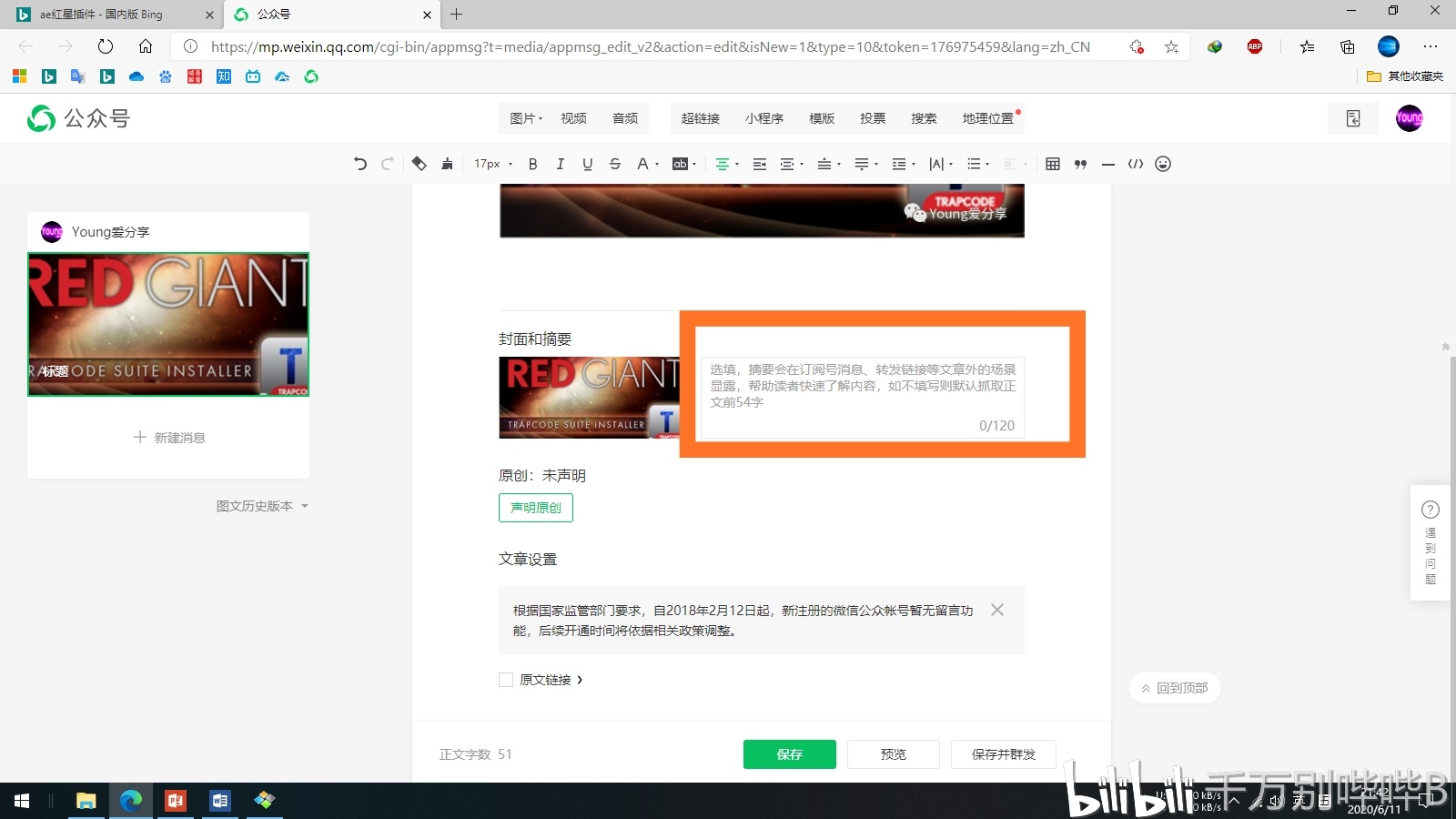This screenshot has height=819, width=1456.
Task: Switch to the 超链接 insert tab
Action: (x=702, y=118)
